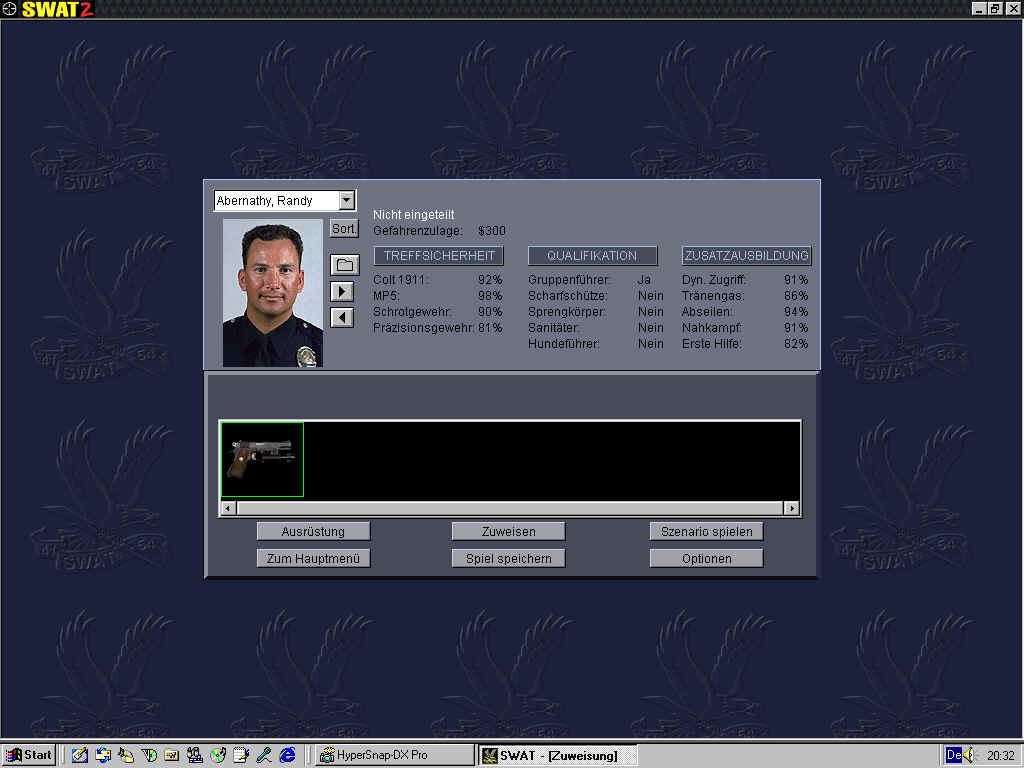The width and height of the screenshot is (1024, 768).
Task: Open the Ausrüstung screen
Action: click(313, 531)
